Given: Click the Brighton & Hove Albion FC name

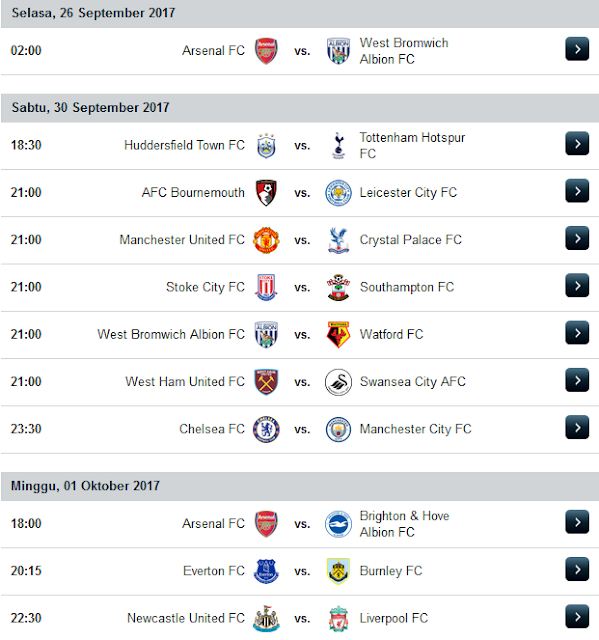Looking at the screenshot, I should point(404,524).
